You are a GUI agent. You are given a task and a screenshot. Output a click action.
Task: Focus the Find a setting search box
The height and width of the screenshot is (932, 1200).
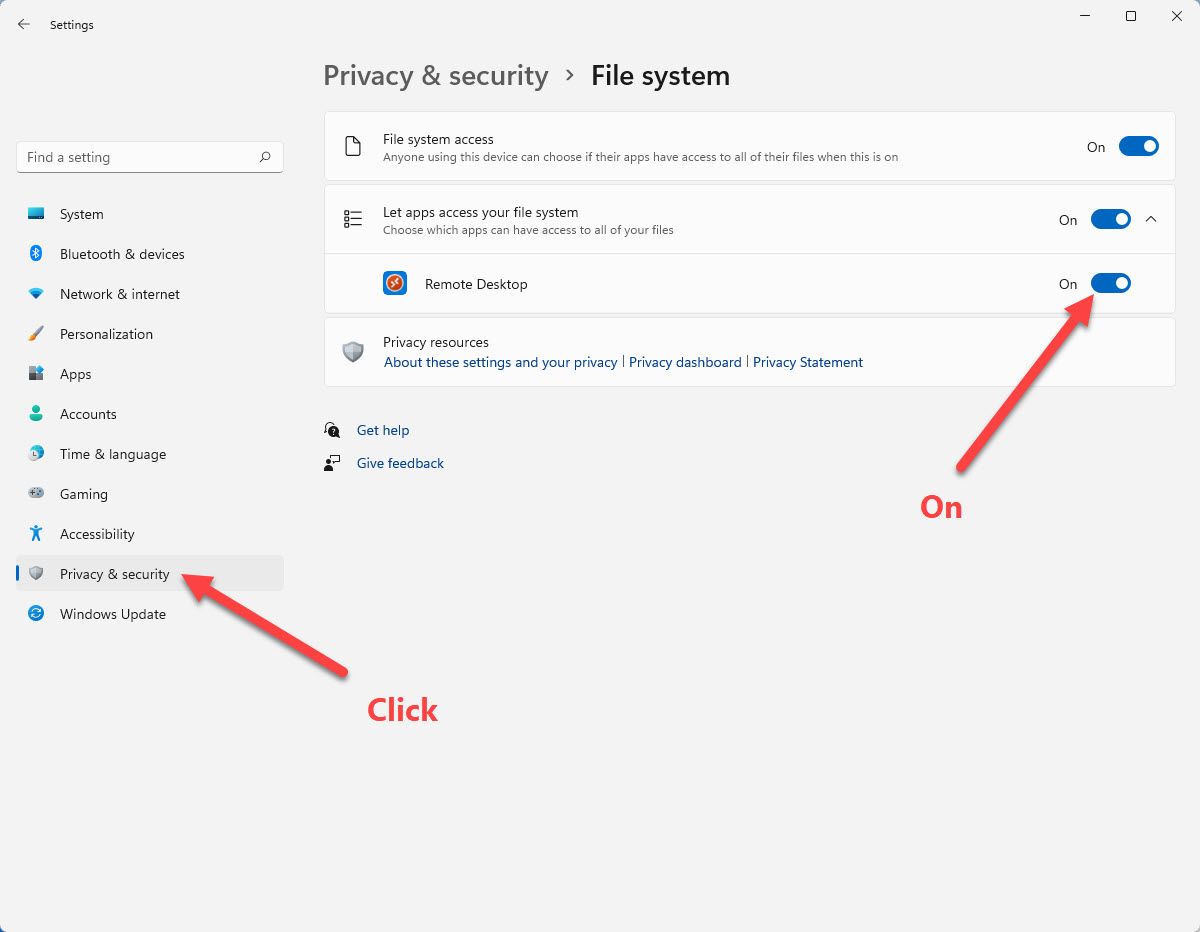tap(150, 157)
